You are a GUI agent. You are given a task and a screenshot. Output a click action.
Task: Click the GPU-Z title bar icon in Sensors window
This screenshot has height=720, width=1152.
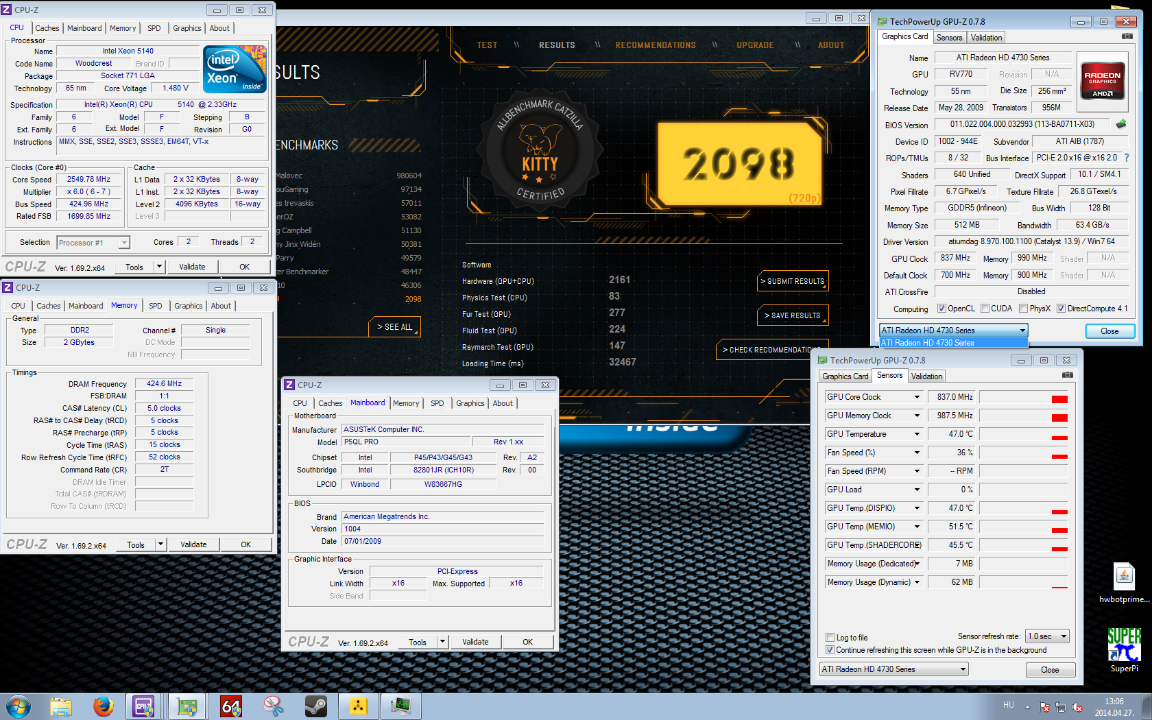coord(822,360)
